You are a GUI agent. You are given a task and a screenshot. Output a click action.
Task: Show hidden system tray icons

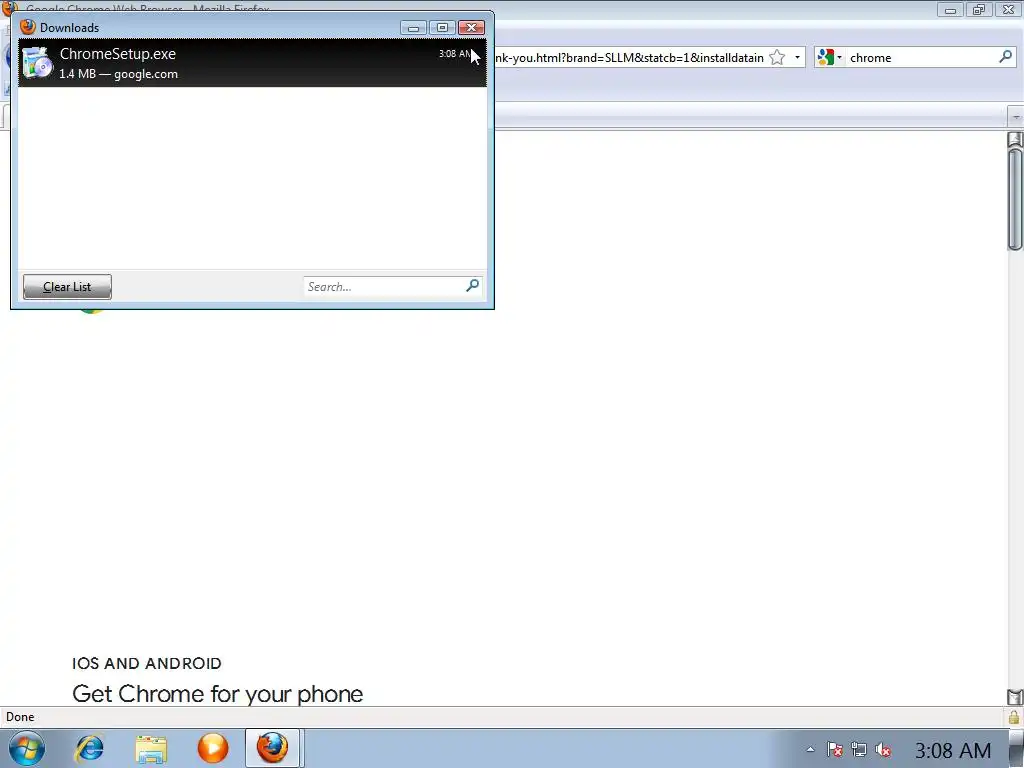pos(810,750)
